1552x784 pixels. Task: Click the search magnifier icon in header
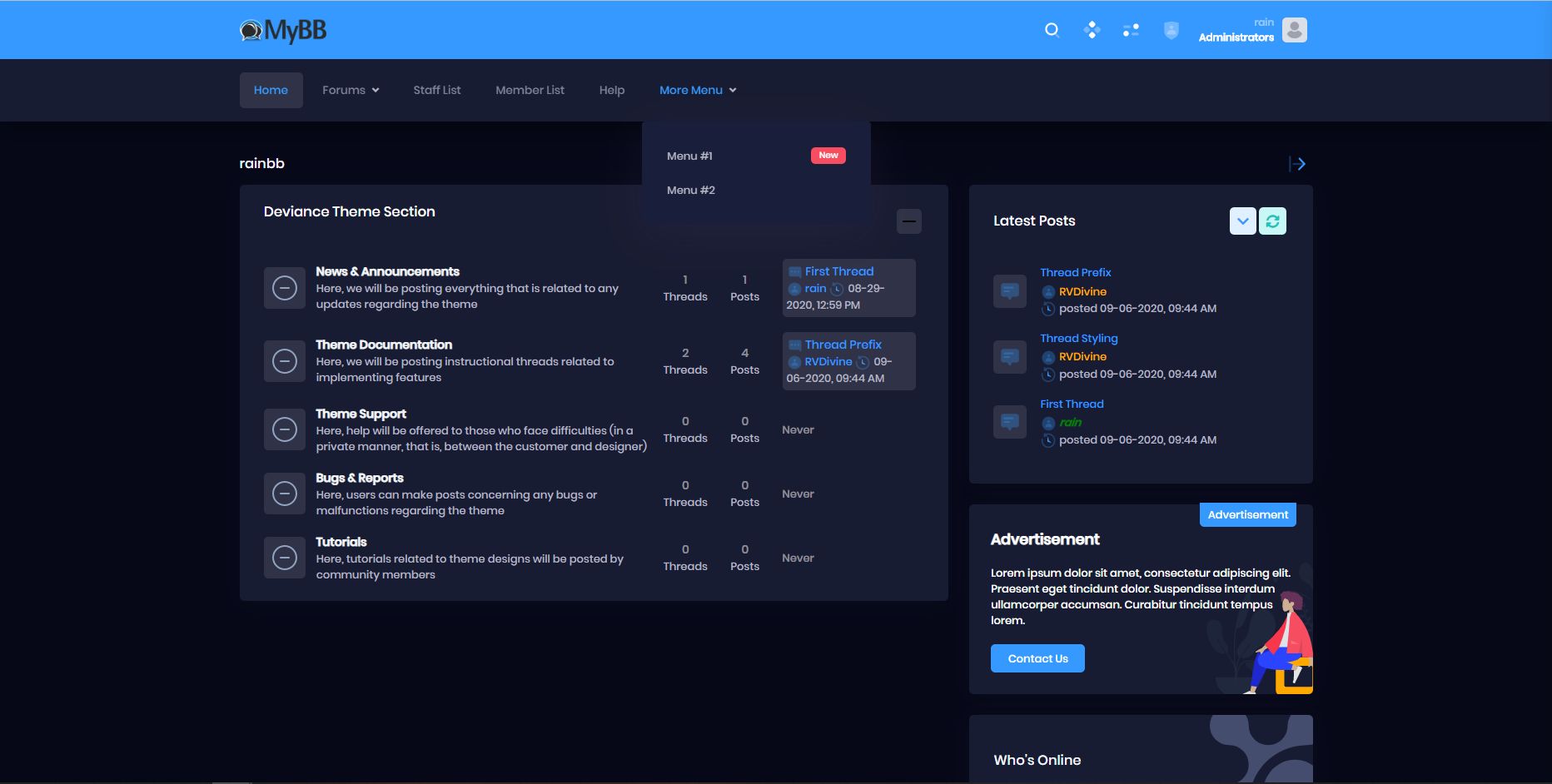[1052, 30]
